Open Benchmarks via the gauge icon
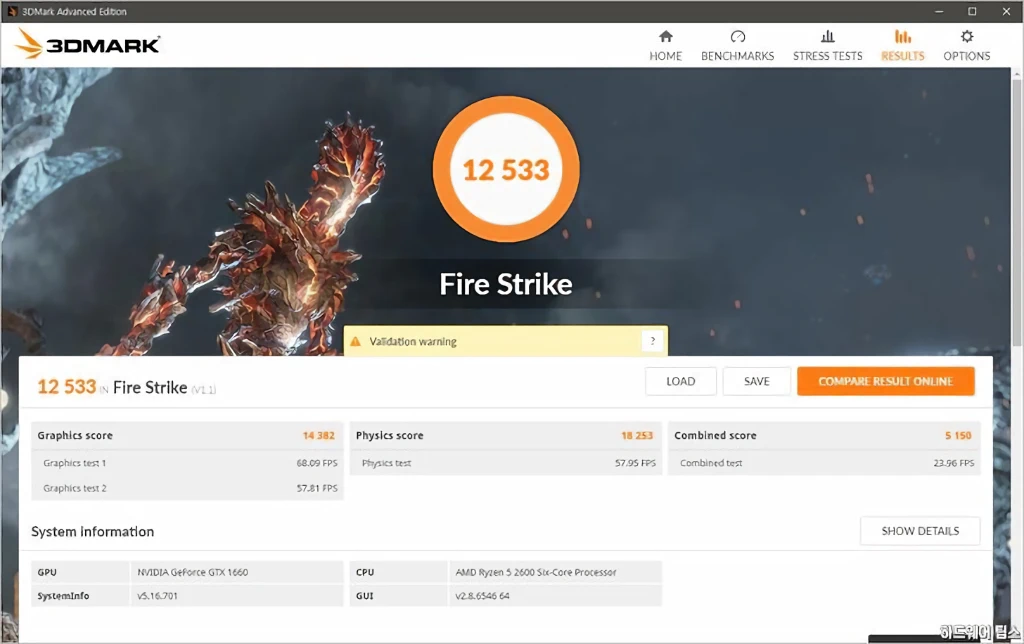Screen dimensions: 1024x644 [x=737, y=37]
